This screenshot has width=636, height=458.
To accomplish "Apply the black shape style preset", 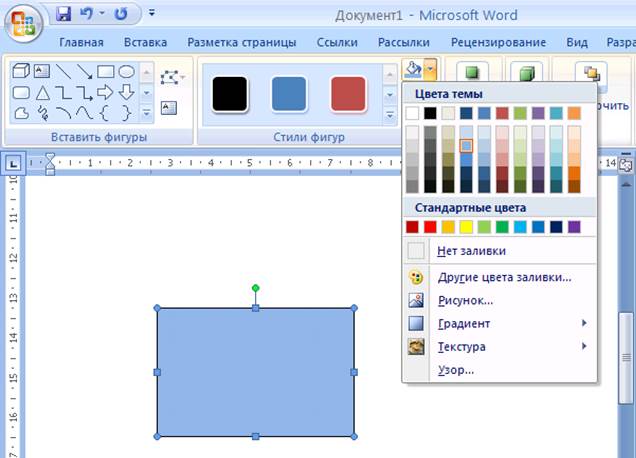I will pyautogui.click(x=230, y=93).
